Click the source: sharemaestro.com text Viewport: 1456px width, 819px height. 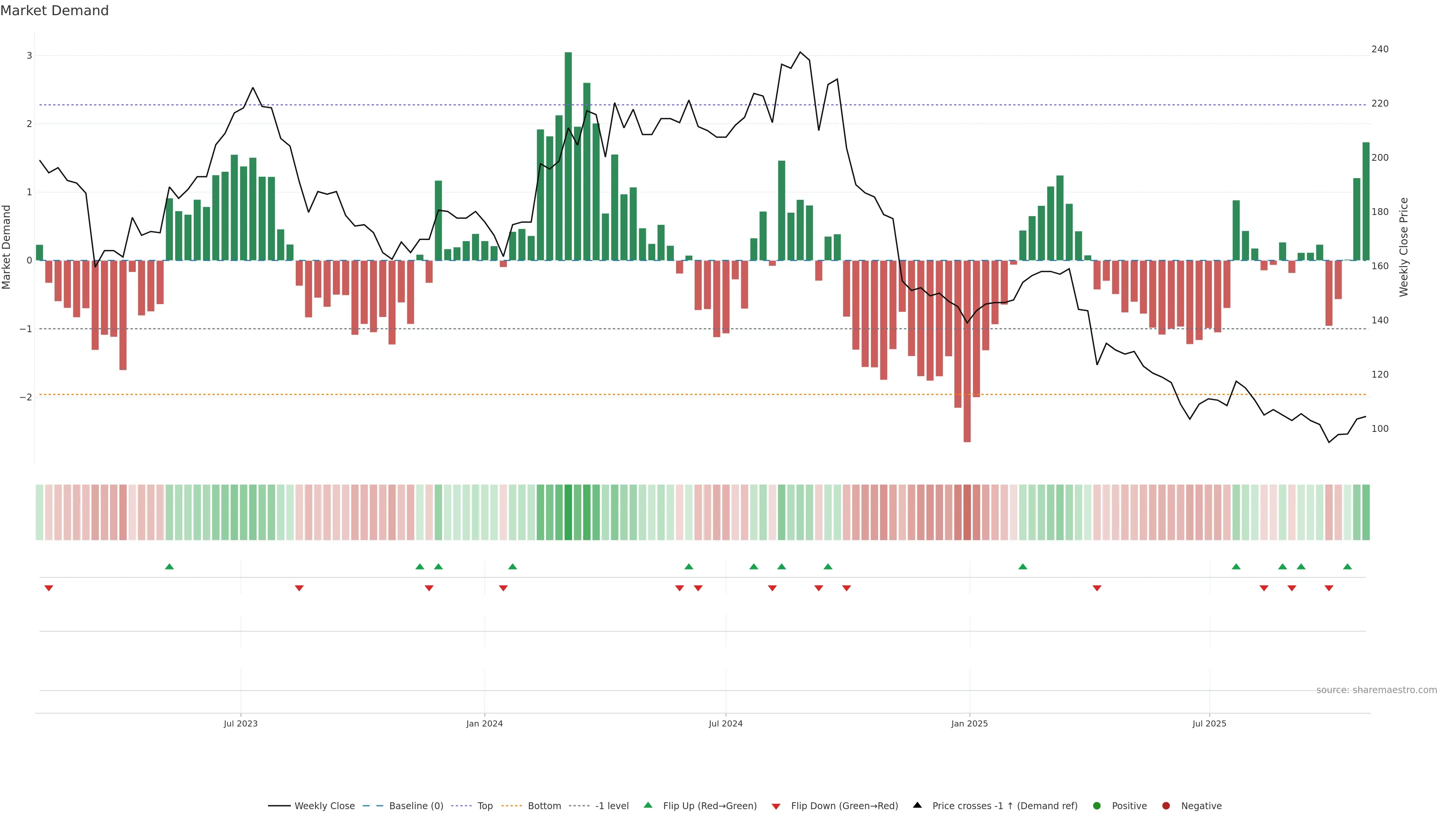point(1376,690)
